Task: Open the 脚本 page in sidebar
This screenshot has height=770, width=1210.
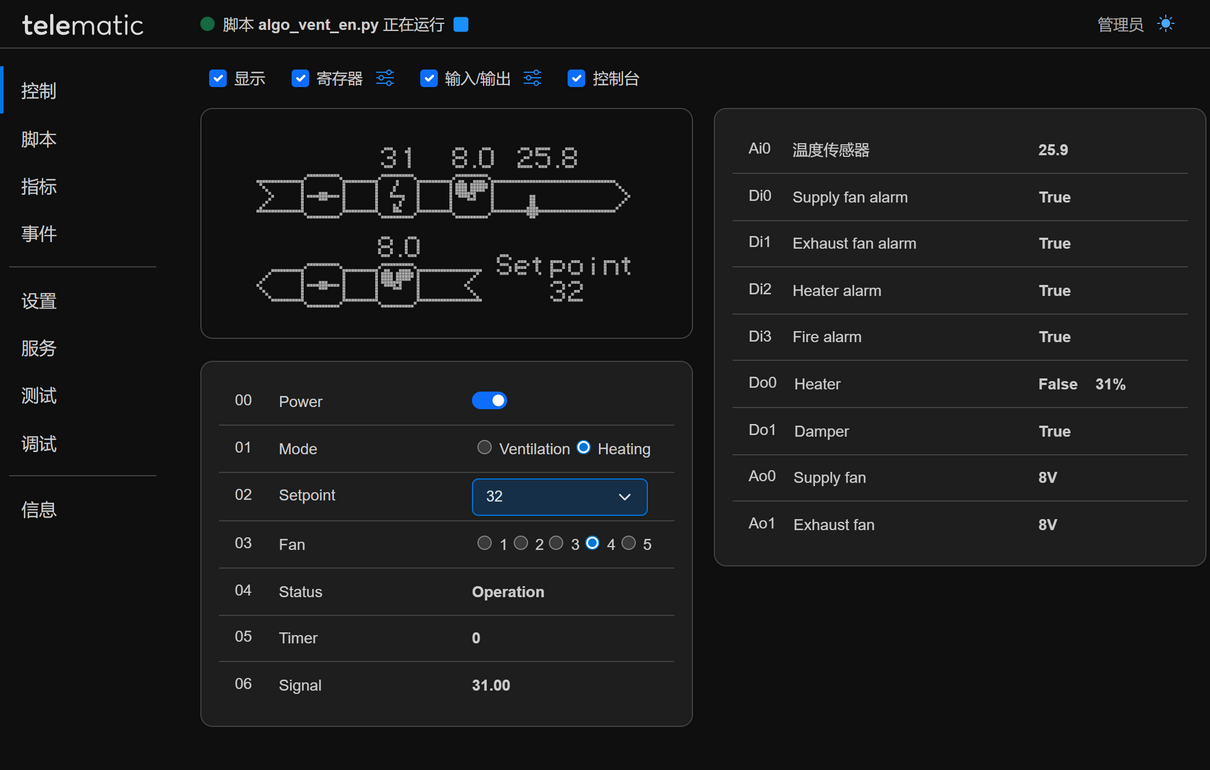Action: pyautogui.click(x=39, y=139)
